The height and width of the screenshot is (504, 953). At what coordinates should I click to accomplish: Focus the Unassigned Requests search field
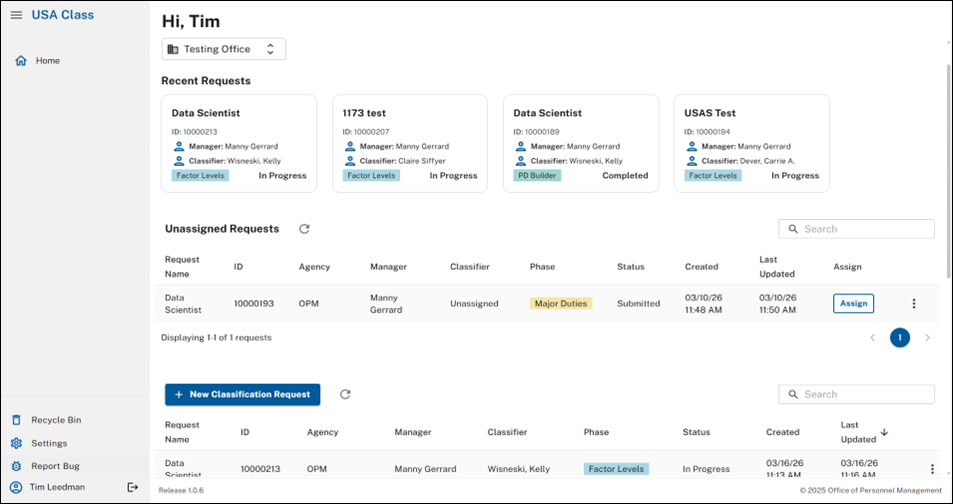click(x=856, y=229)
